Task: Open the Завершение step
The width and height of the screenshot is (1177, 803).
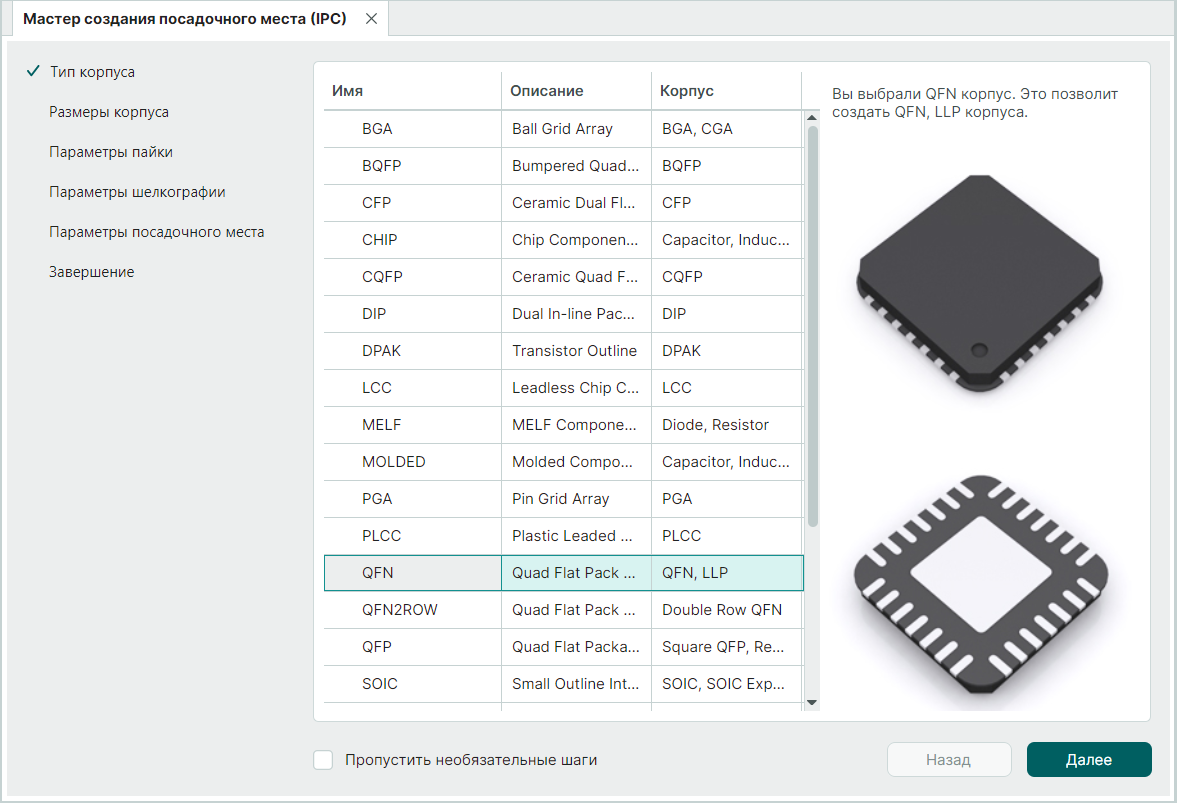Action: pyautogui.click(x=92, y=272)
